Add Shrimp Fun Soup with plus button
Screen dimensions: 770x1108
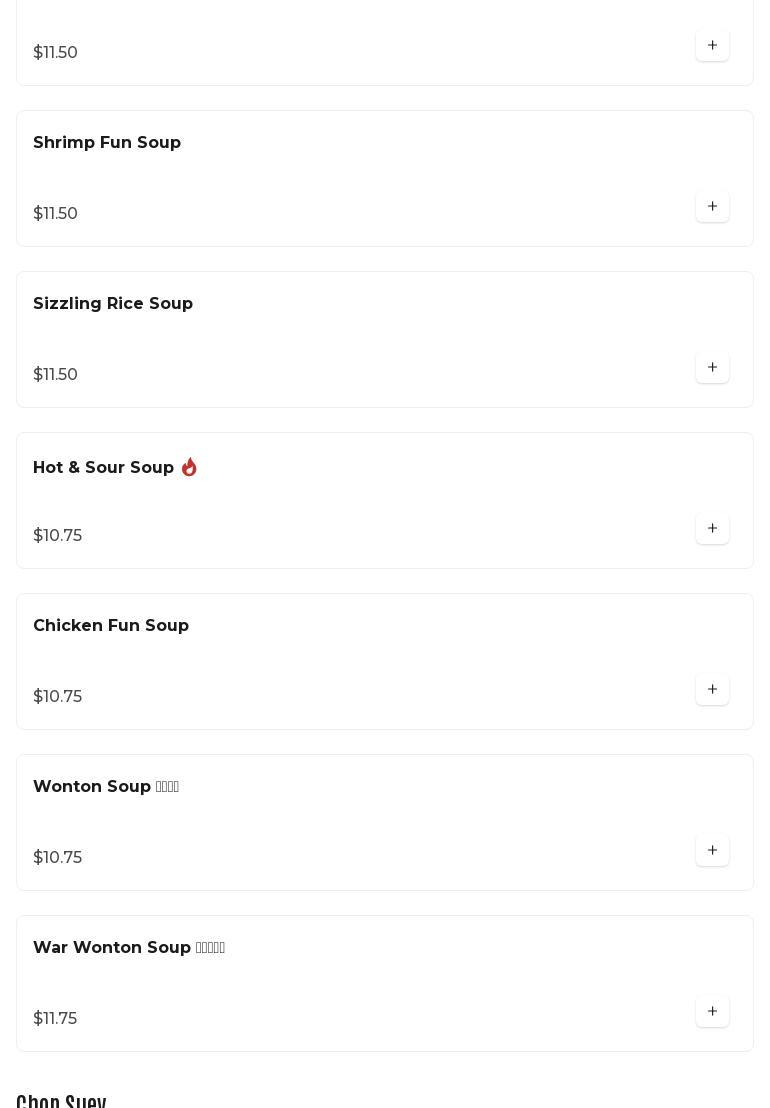click(712, 206)
